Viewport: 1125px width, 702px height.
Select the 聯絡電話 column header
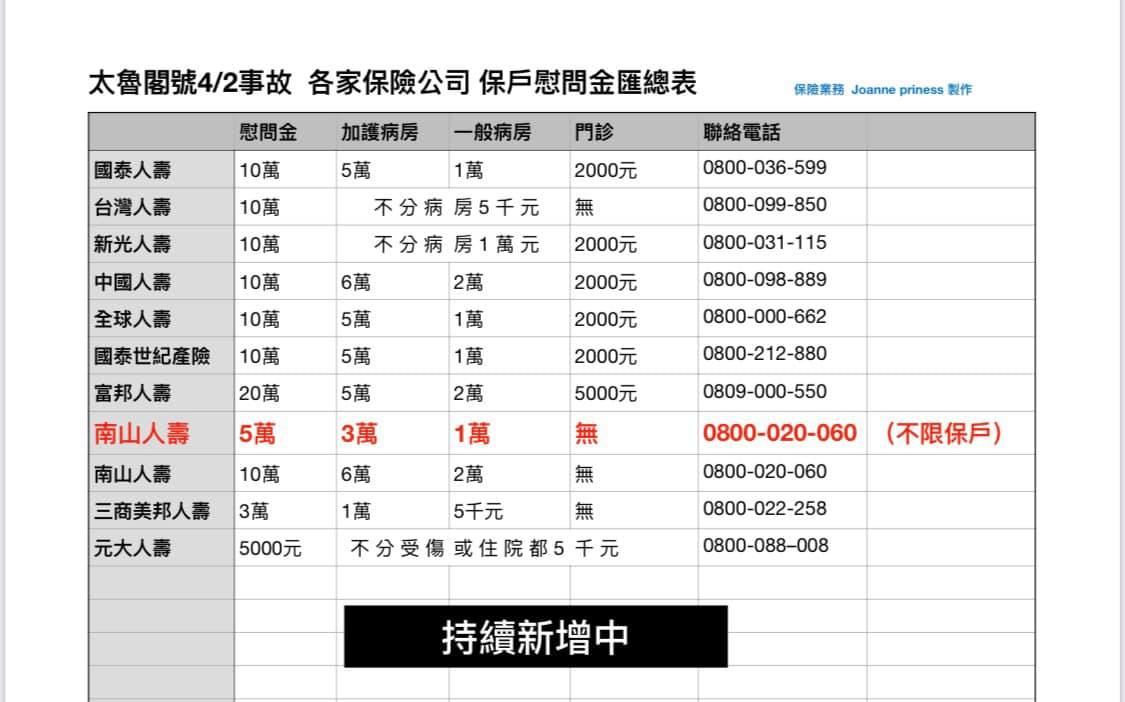point(742,132)
